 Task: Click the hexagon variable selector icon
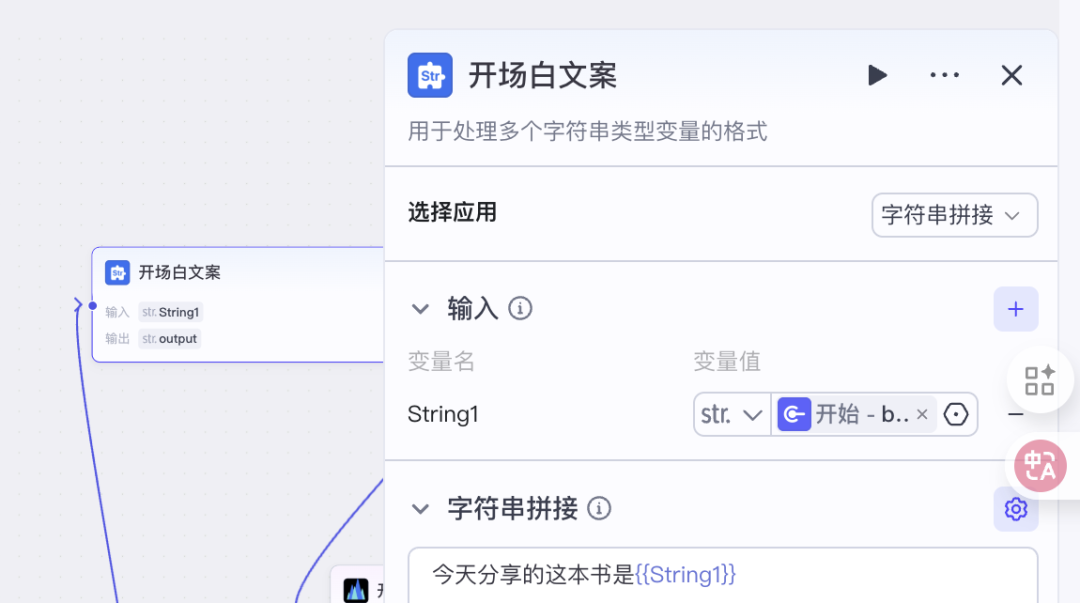[956, 414]
